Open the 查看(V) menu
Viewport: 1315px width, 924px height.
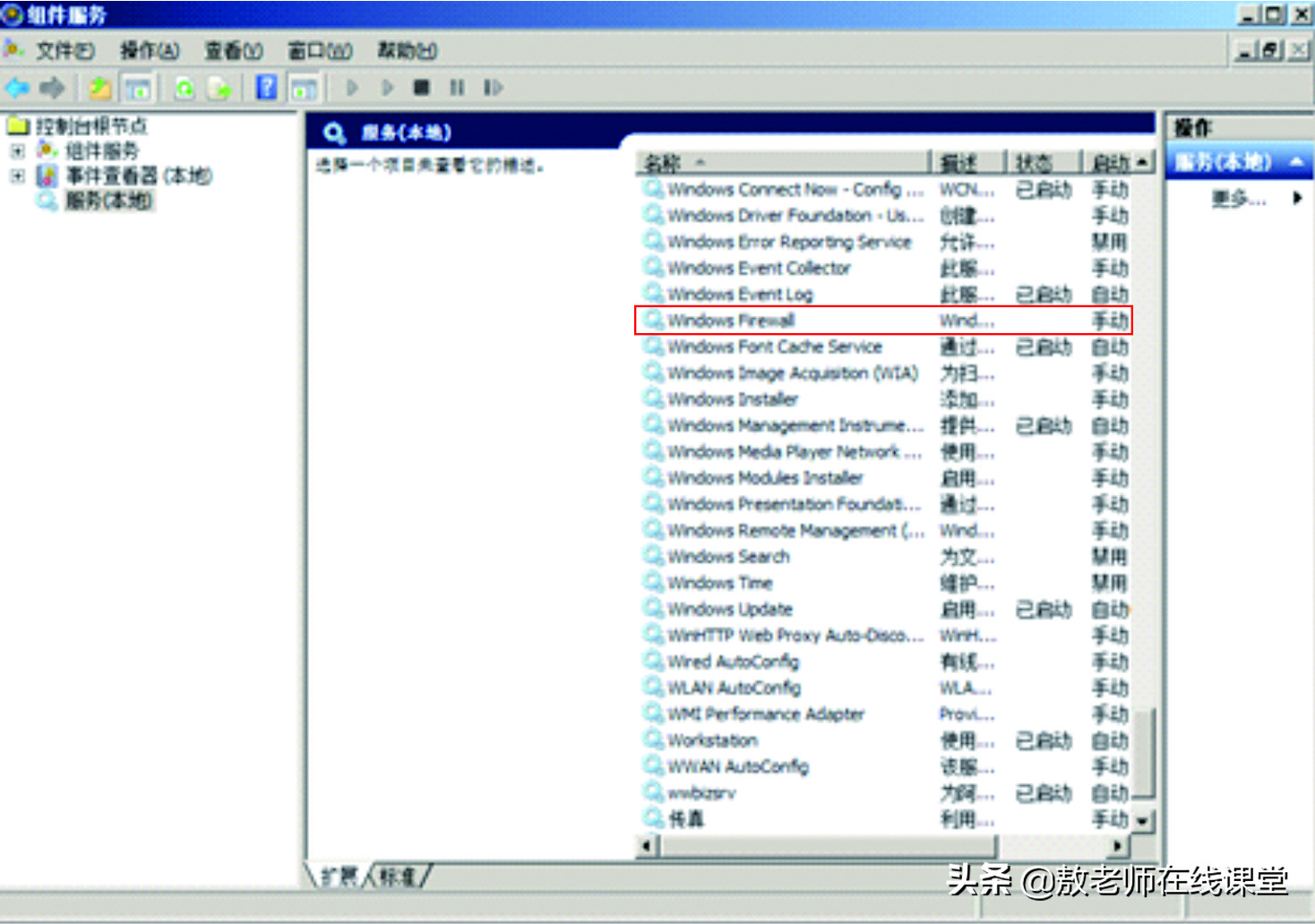(x=233, y=51)
